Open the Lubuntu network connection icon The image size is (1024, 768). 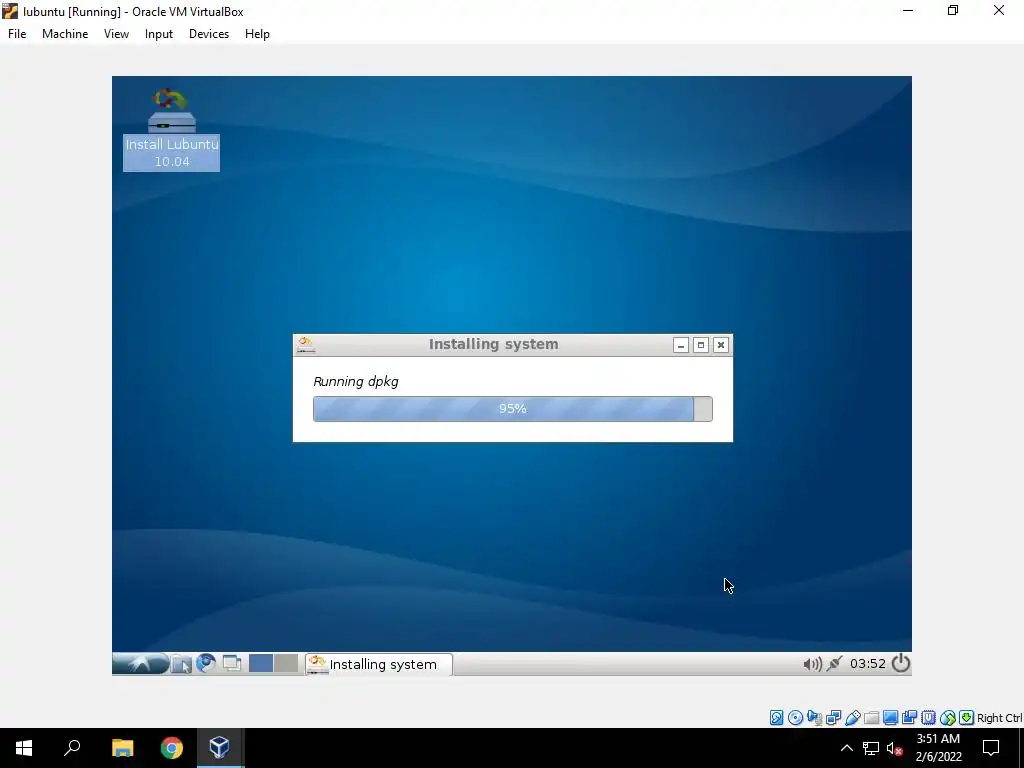tap(835, 664)
